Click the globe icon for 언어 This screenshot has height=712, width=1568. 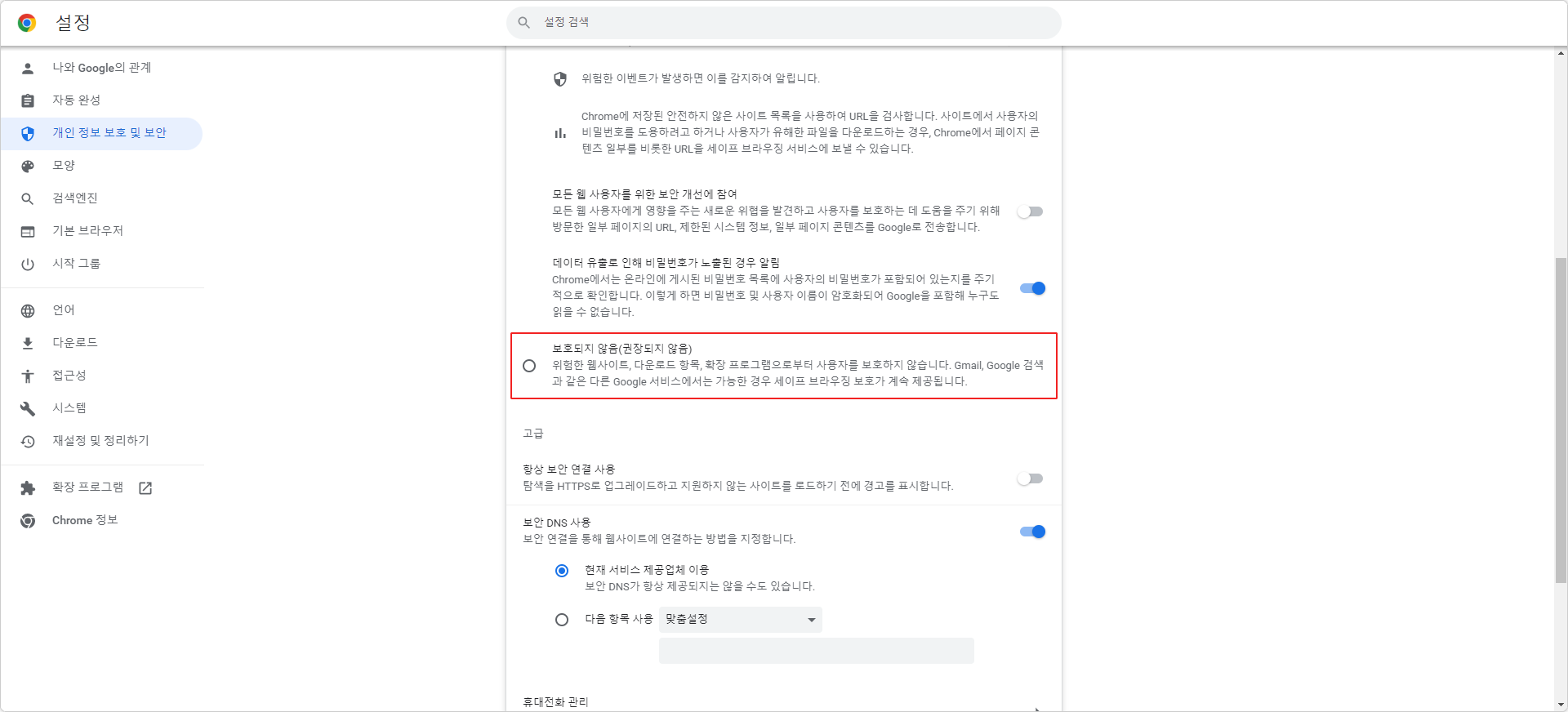tap(28, 311)
